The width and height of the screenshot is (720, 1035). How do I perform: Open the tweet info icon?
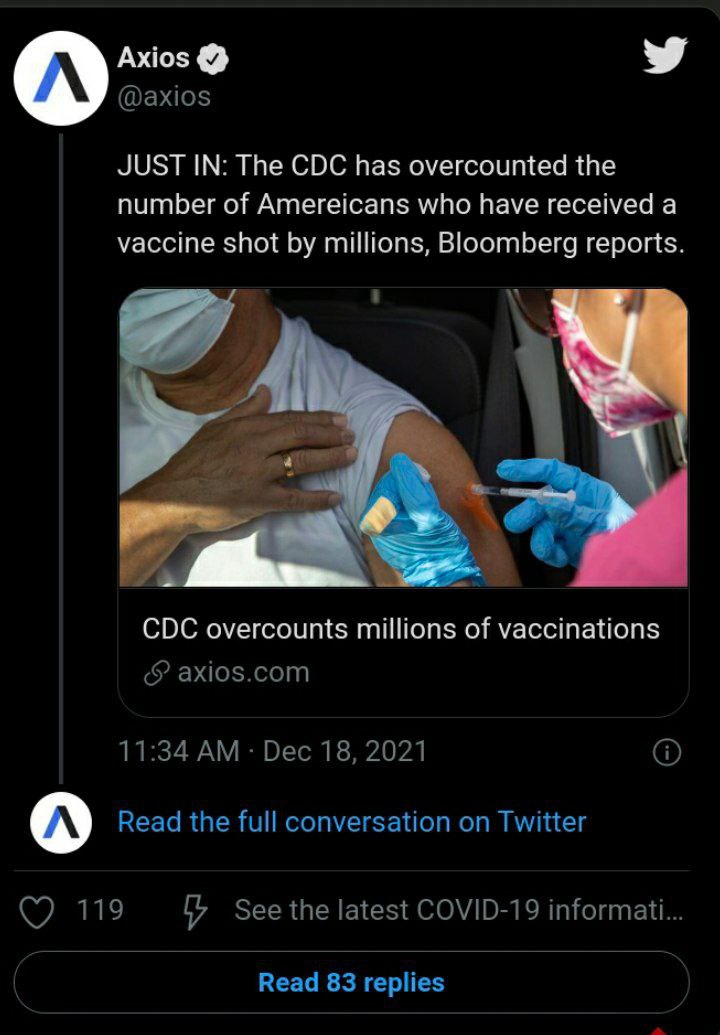click(x=666, y=752)
